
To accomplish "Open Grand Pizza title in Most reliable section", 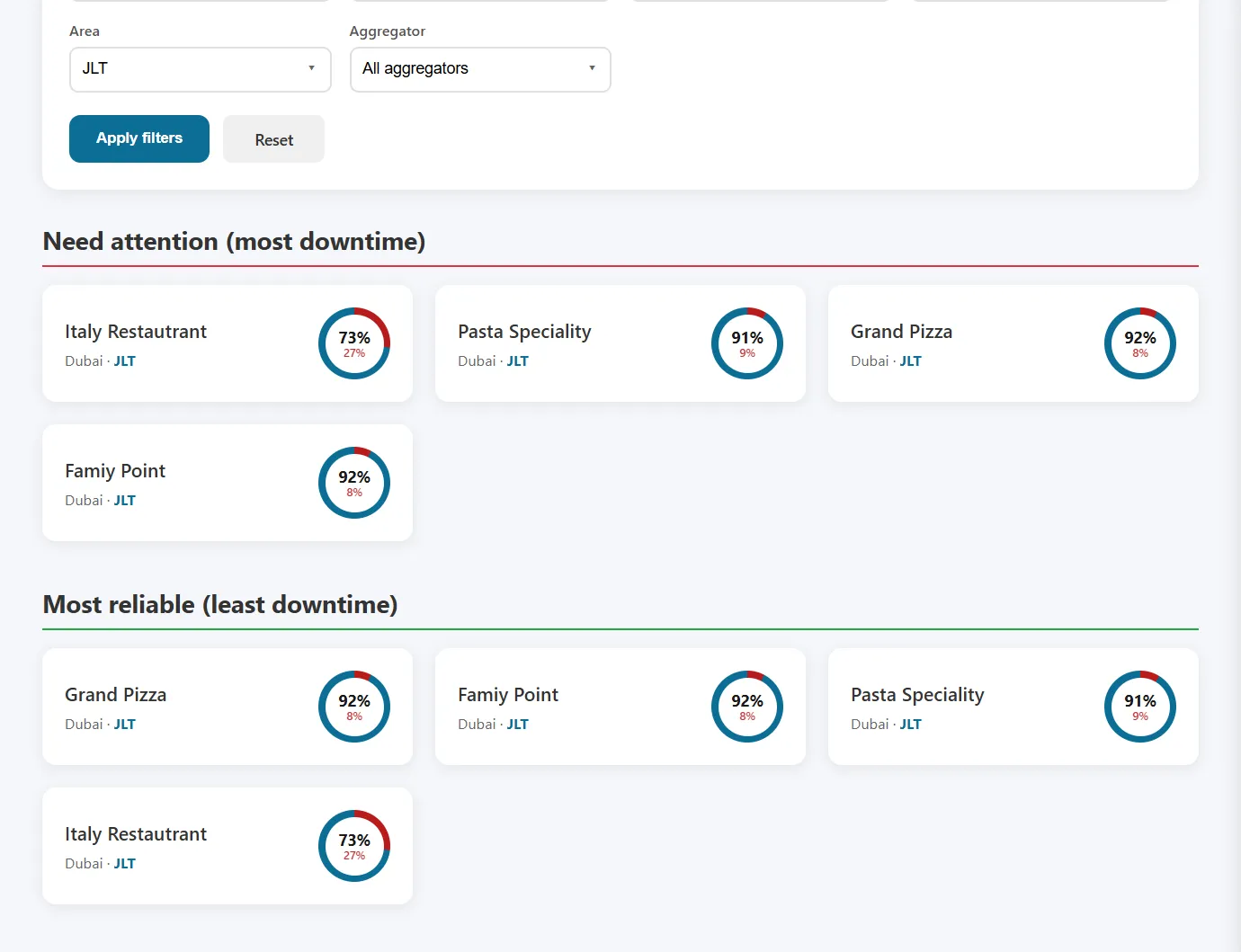I will (115, 695).
